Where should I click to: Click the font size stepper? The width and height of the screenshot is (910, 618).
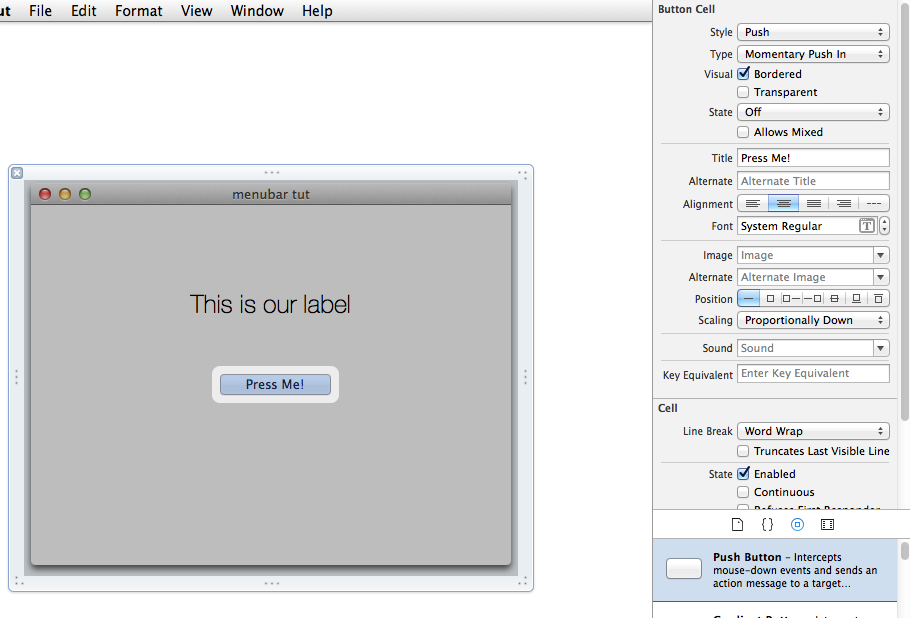tap(884, 226)
